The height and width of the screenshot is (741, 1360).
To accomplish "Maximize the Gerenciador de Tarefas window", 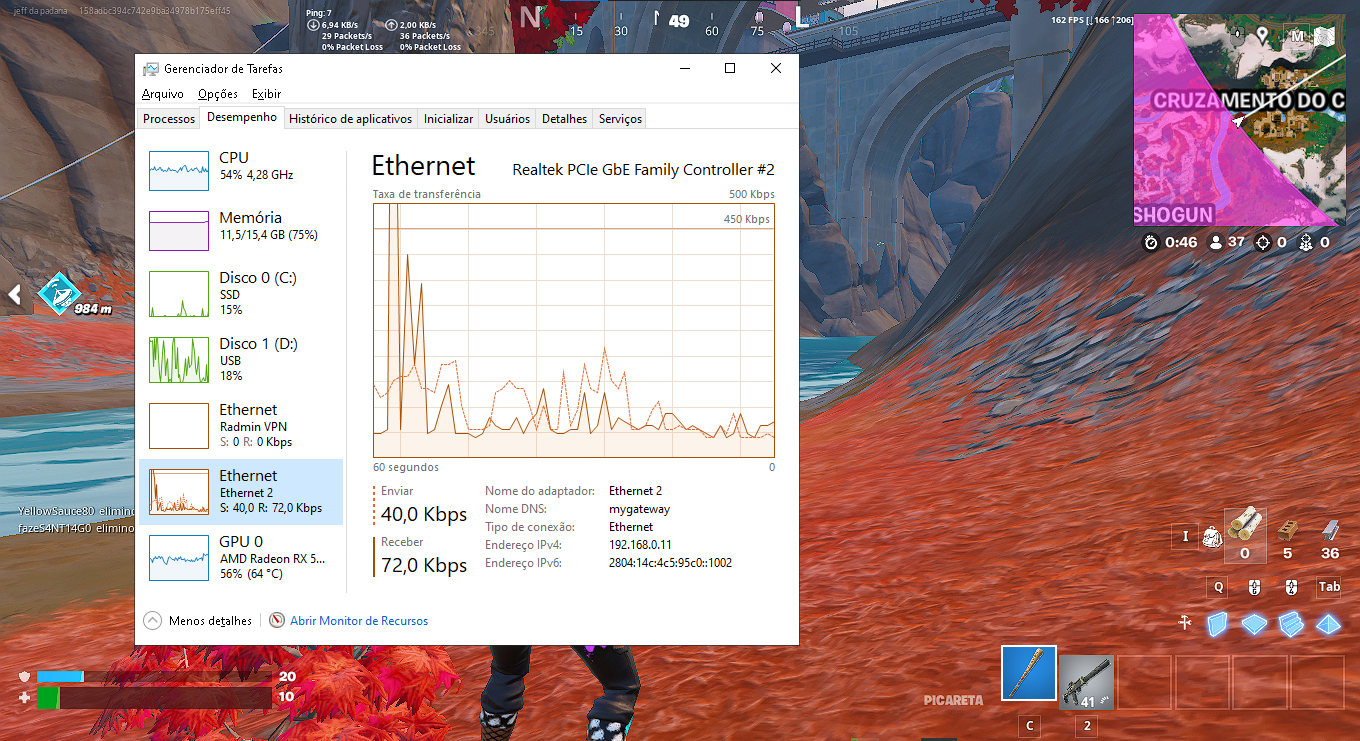I will (730, 68).
